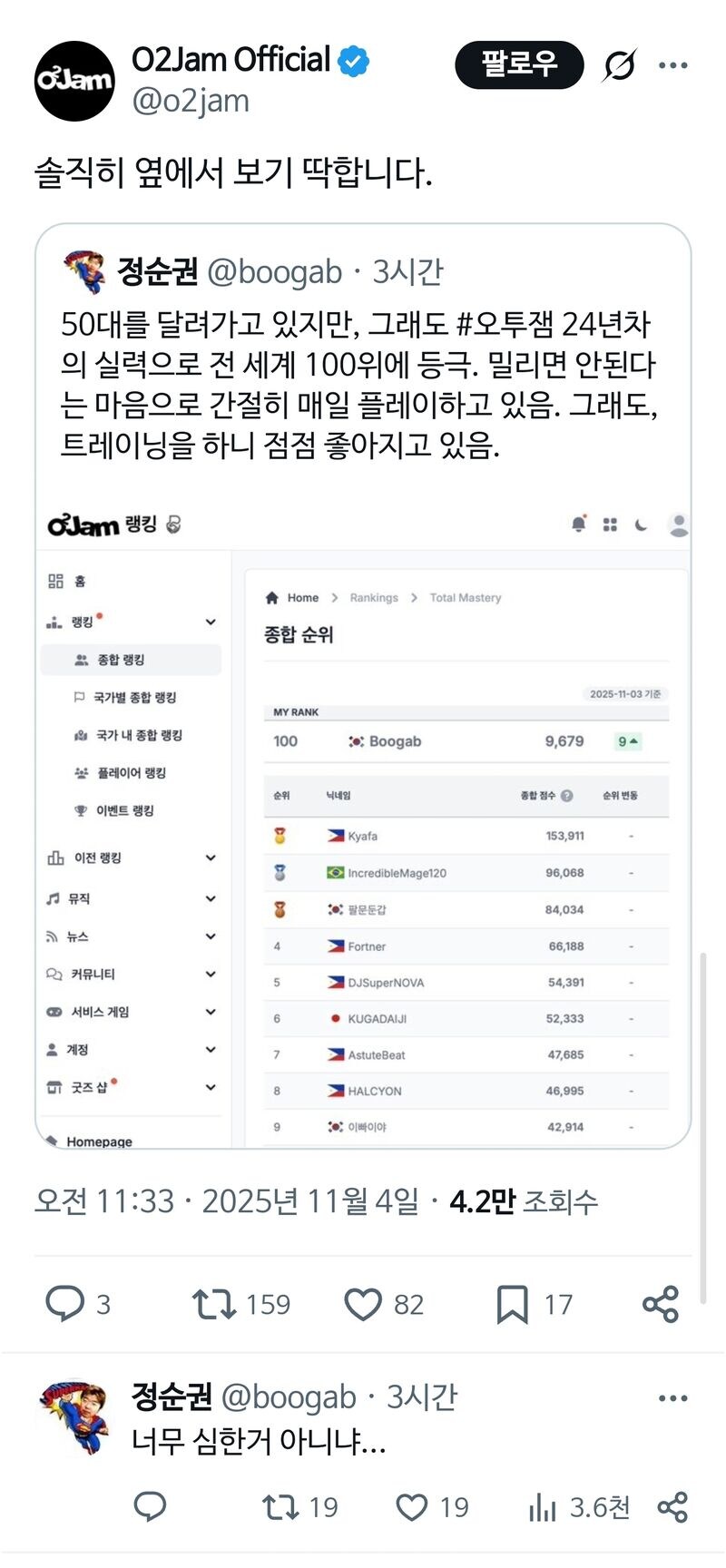726x1568 pixels.
Task: Open 이벤트 랭킹 via the trophy icon
Action: coord(82,810)
